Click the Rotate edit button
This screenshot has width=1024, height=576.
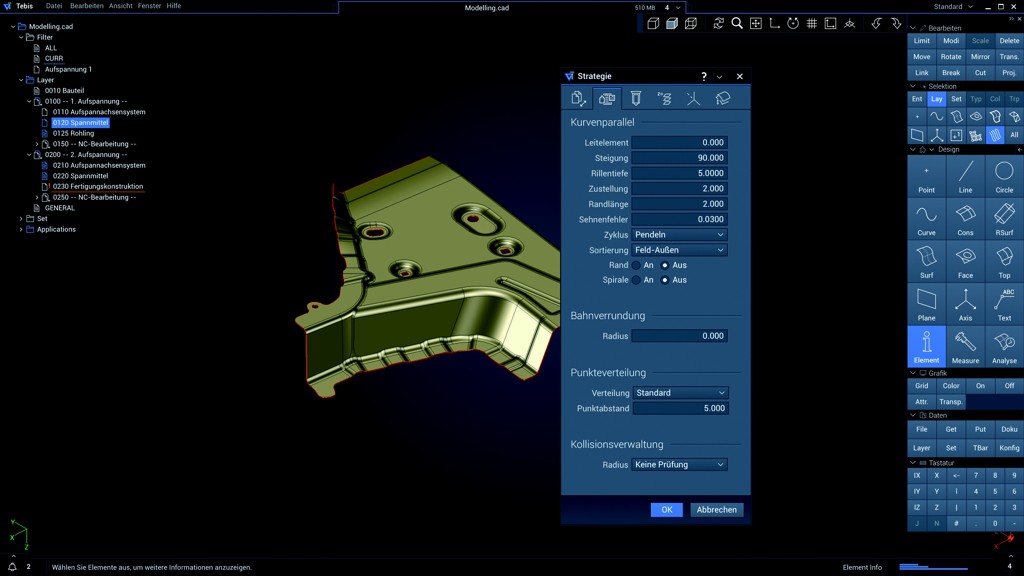coord(951,57)
